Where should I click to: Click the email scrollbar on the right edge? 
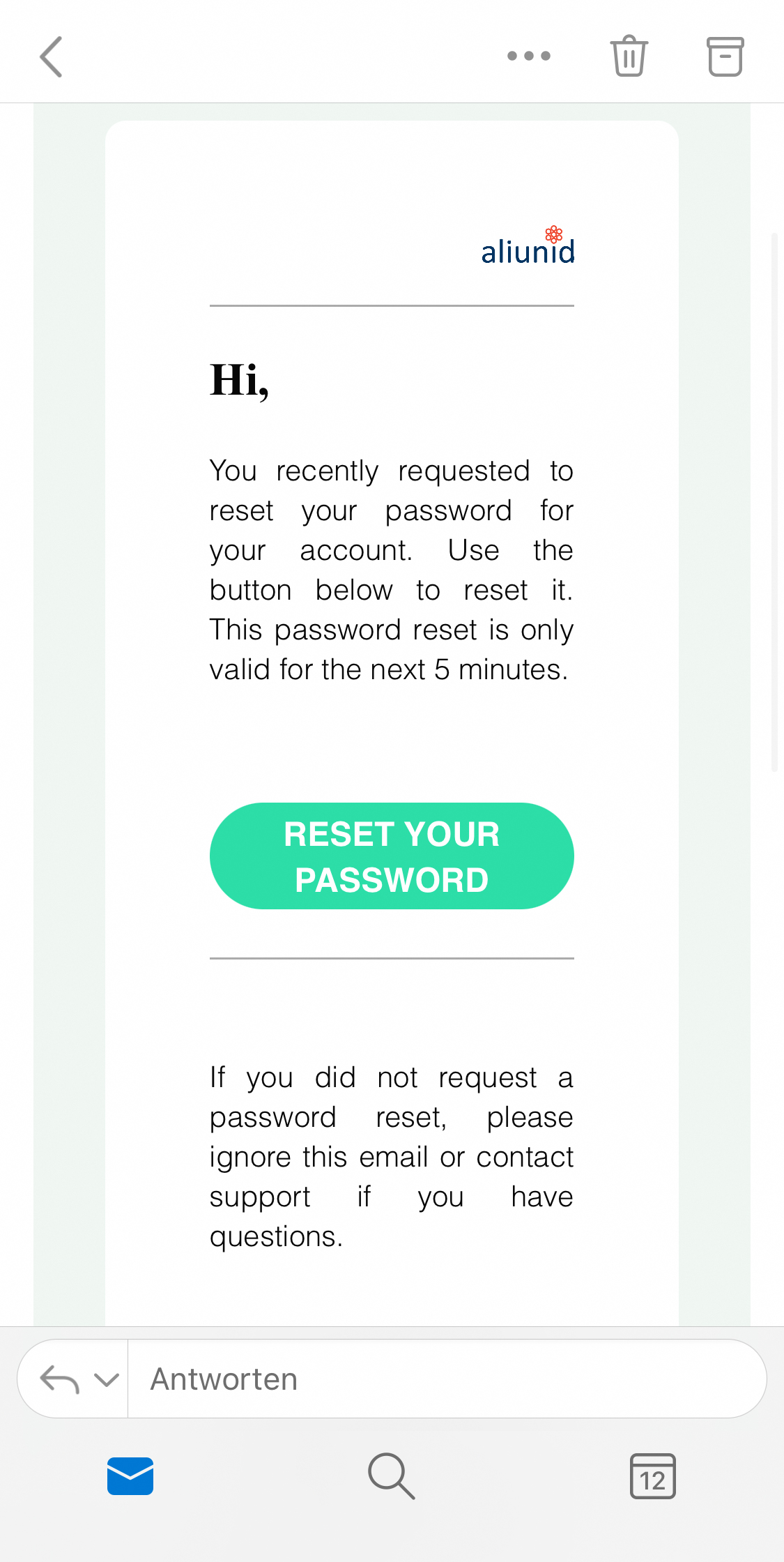click(x=774, y=502)
